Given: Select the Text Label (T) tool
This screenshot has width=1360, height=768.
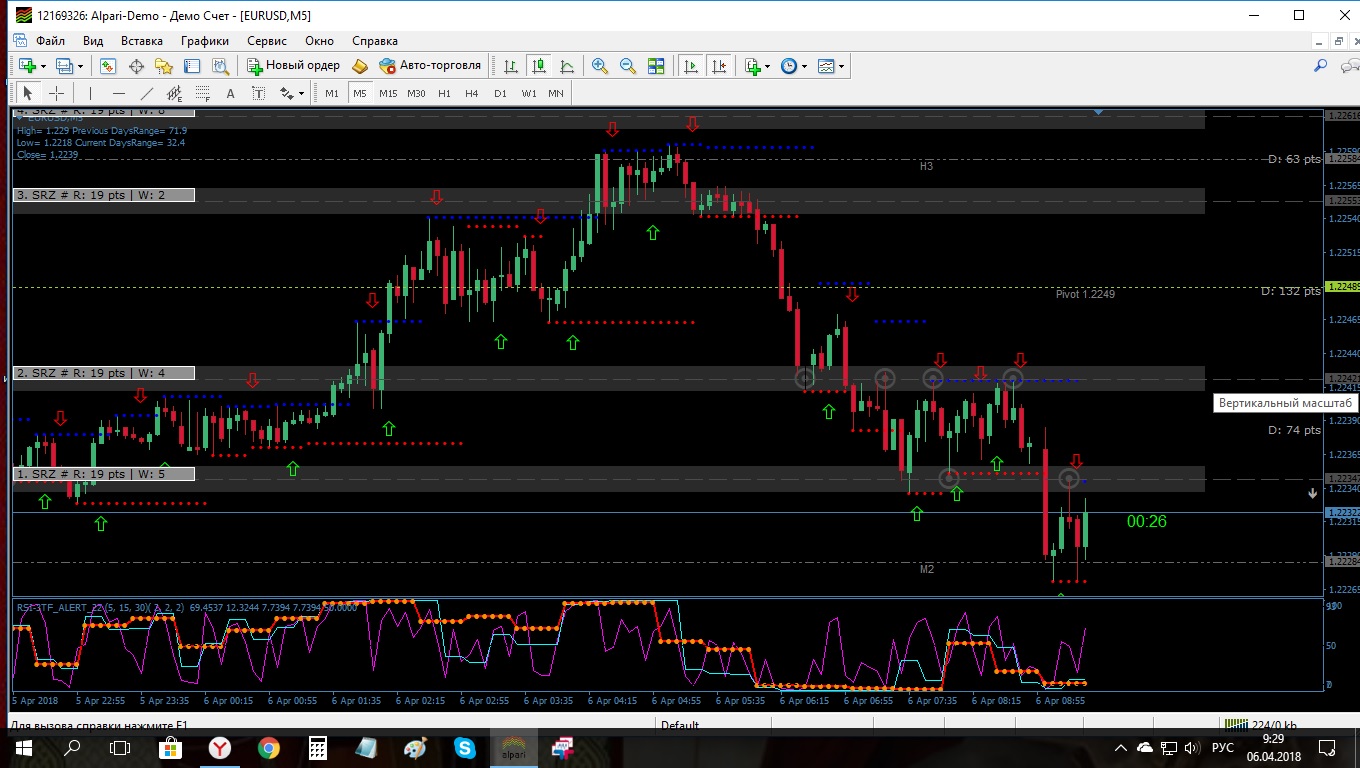Looking at the screenshot, I should 258,93.
